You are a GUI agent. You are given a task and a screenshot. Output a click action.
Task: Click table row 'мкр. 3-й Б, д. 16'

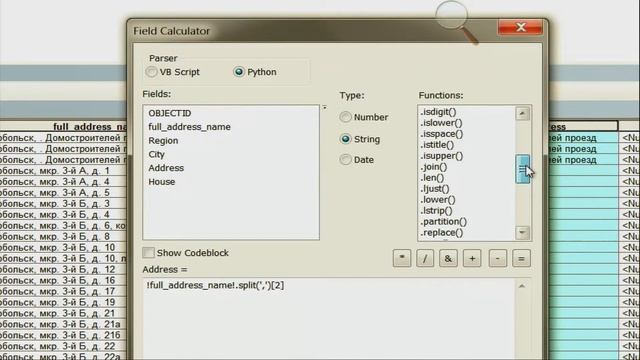click(x=63, y=280)
